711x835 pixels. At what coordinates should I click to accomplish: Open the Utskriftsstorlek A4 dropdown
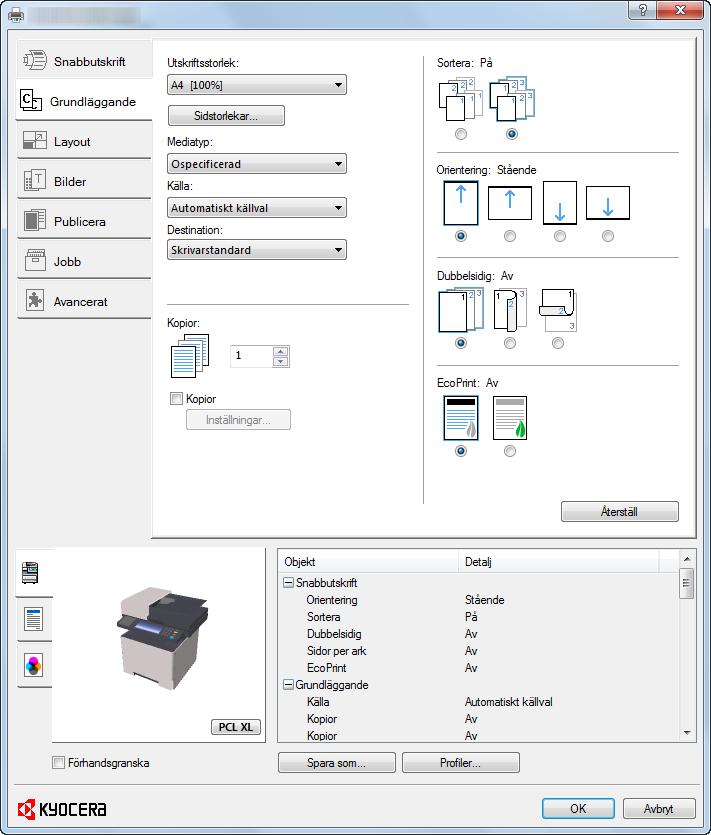(x=257, y=85)
